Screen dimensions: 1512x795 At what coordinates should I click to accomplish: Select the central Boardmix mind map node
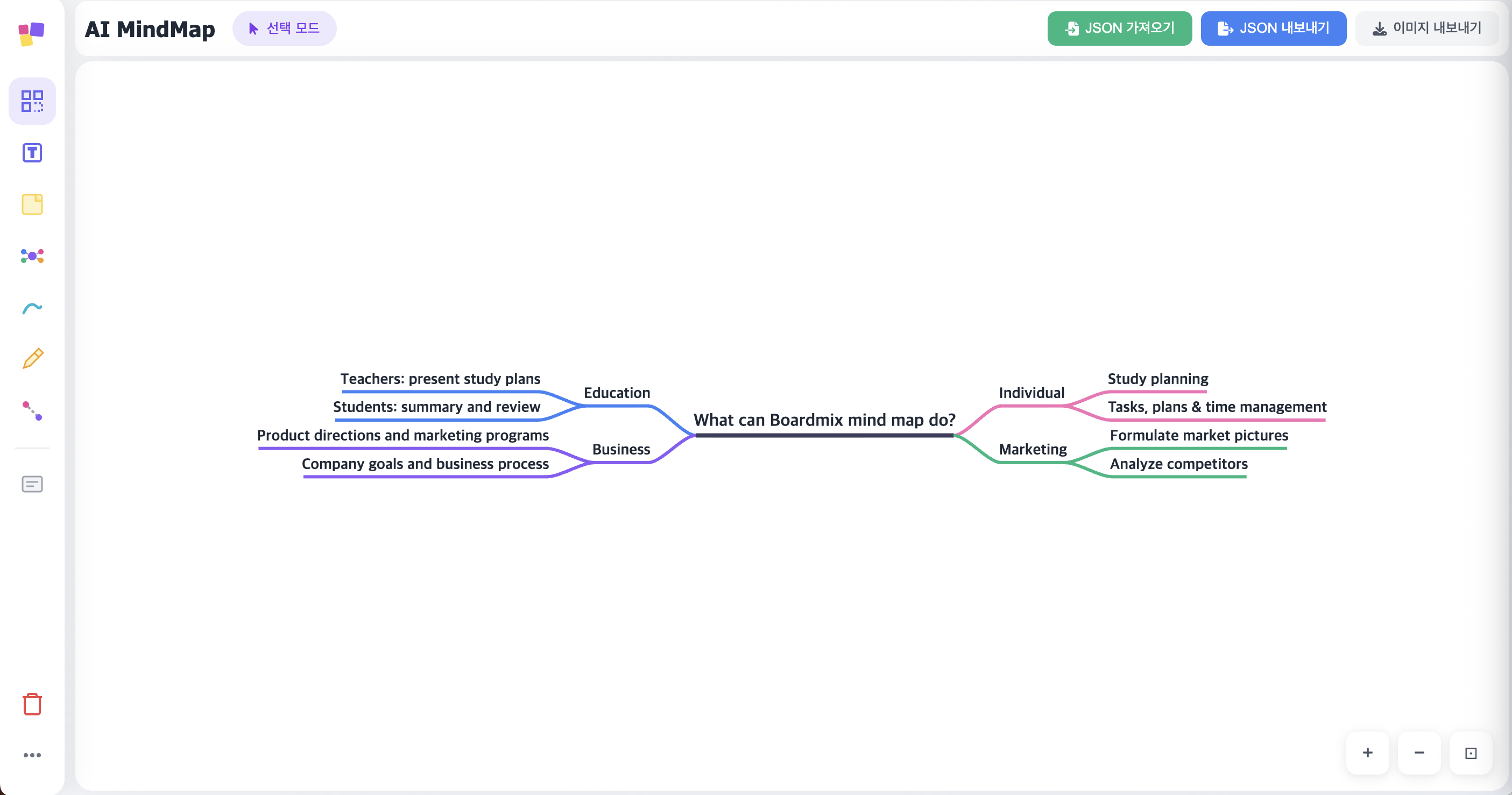tap(824, 420)
